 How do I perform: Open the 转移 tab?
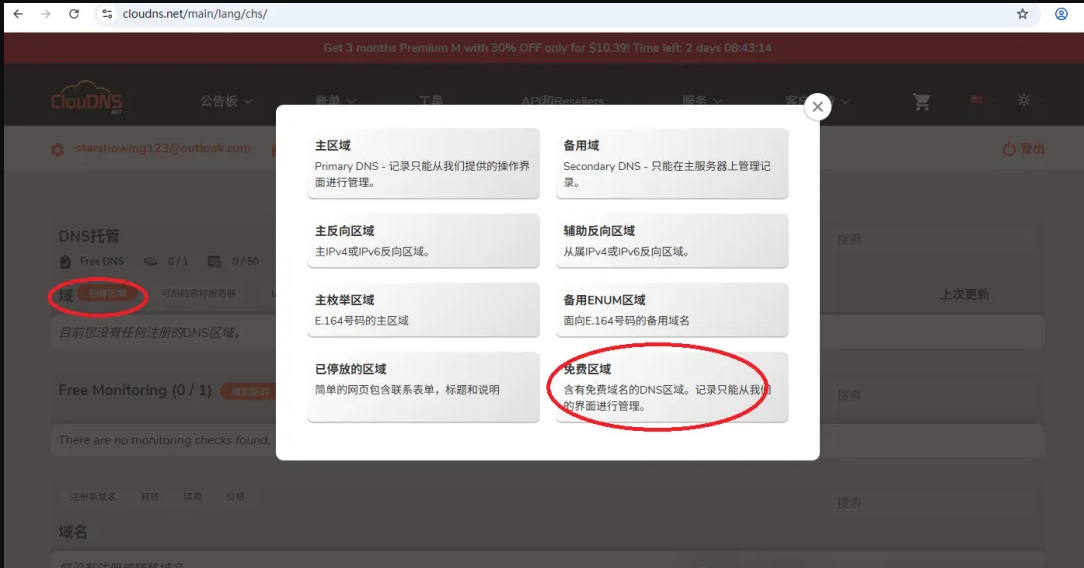pyautogui.click(x=150, y=497)
